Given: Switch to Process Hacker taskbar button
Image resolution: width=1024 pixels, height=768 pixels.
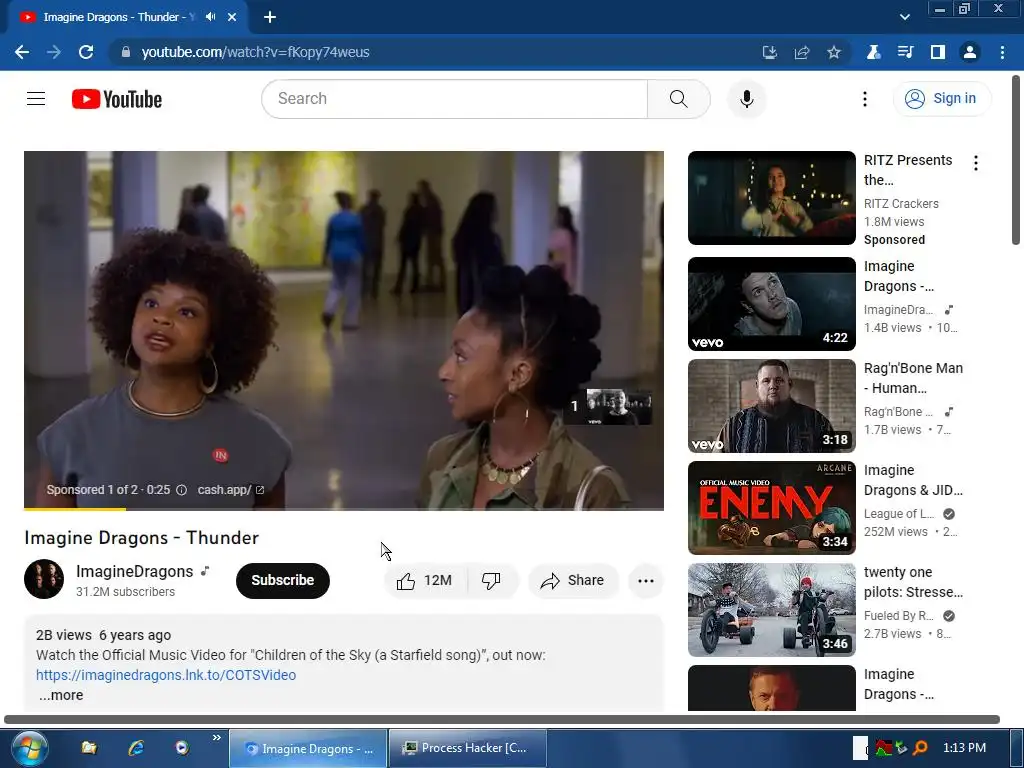Looking at the screenshot, I should coord(468,748).
